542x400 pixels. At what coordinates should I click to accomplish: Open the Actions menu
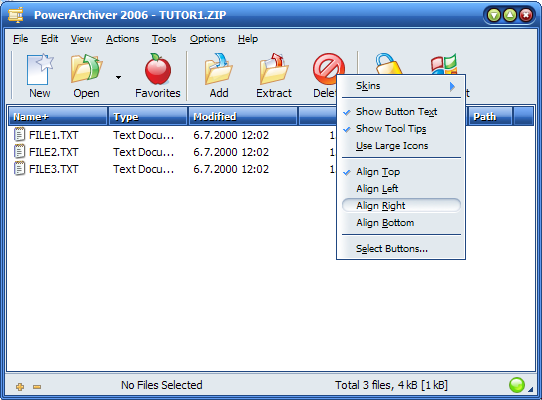click(x=122, y=39)
